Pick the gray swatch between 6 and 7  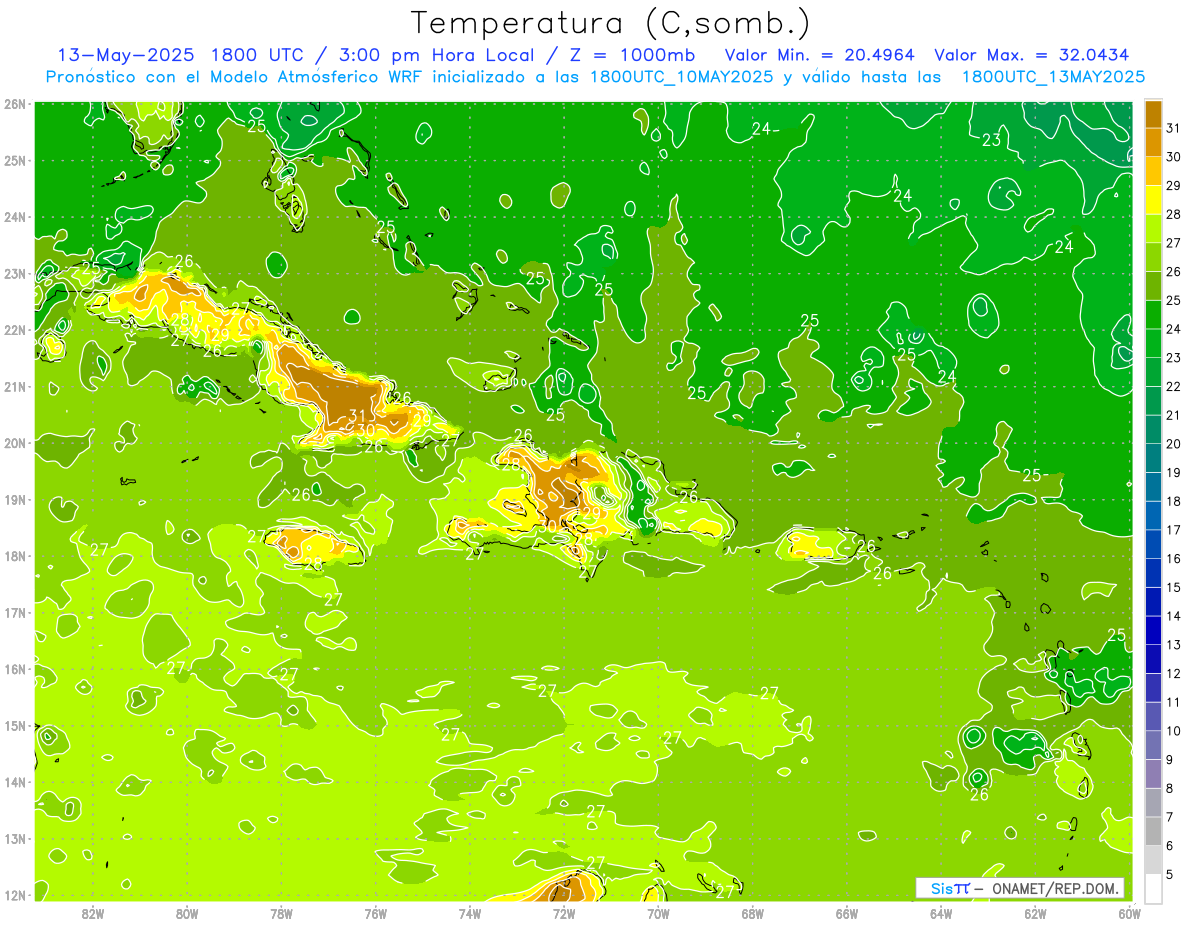tap(1153, 831)
